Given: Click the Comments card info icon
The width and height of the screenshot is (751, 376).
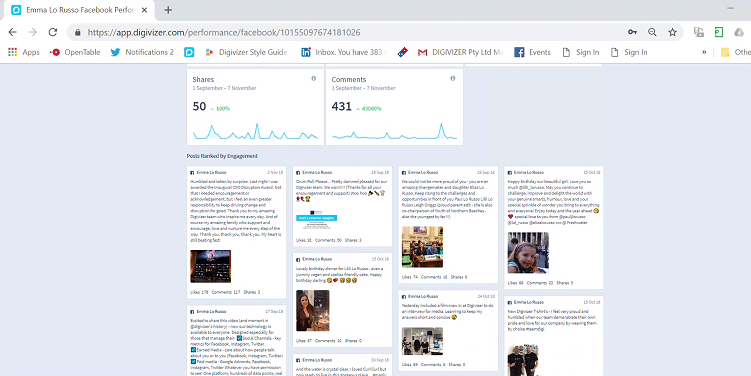Looking at the screenshot, I should [453, 79].
